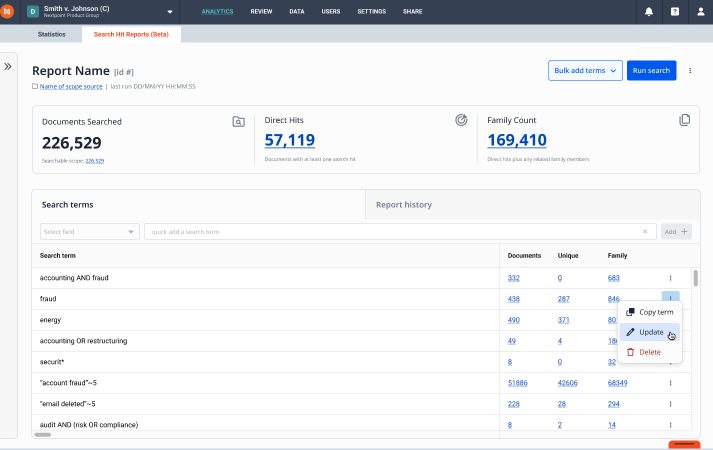713x450 pixels.
Task: Click the orange widget button at bottom corner
Action: click(x=684, y=445)
